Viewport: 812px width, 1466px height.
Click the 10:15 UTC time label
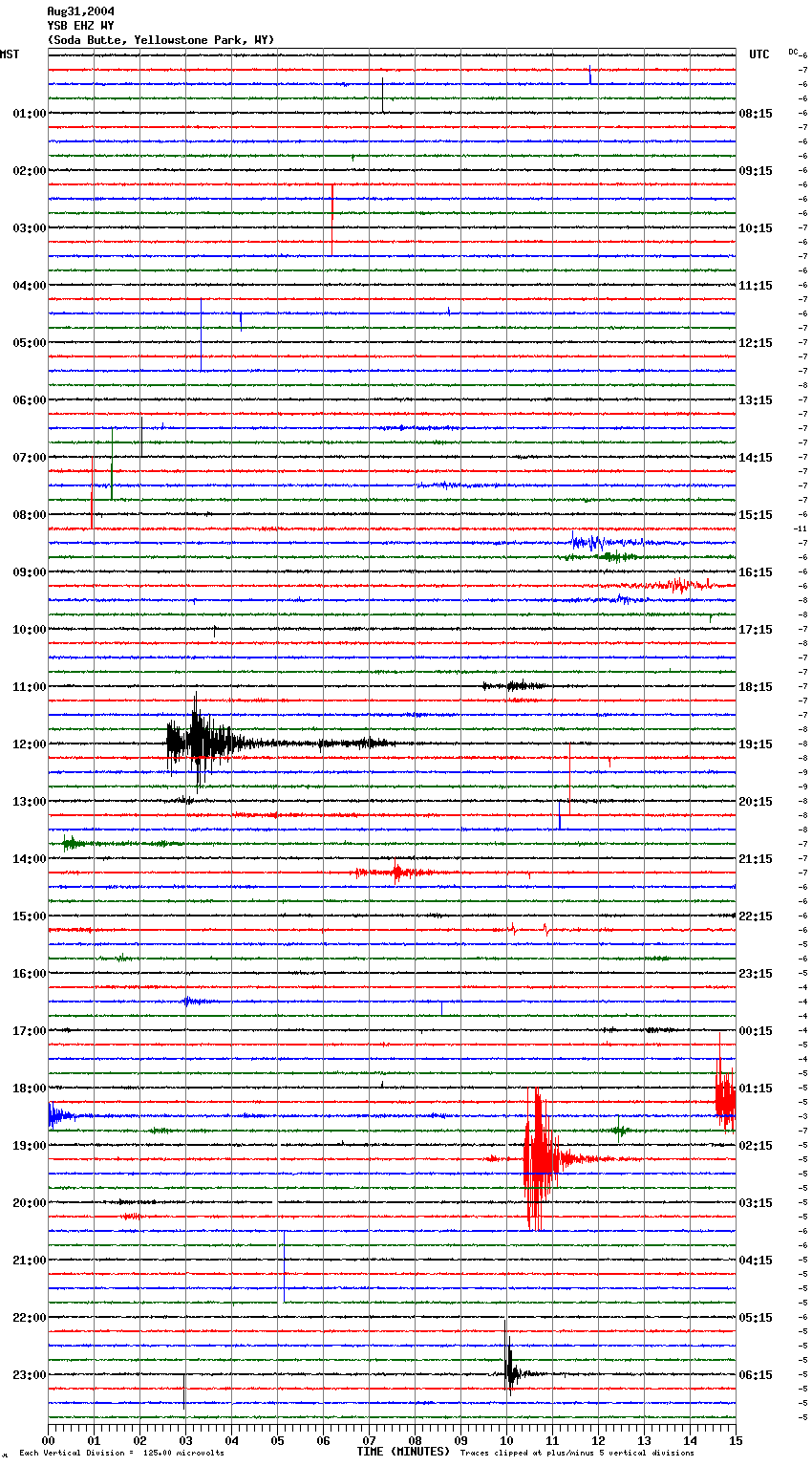click(x=756, y=228)
